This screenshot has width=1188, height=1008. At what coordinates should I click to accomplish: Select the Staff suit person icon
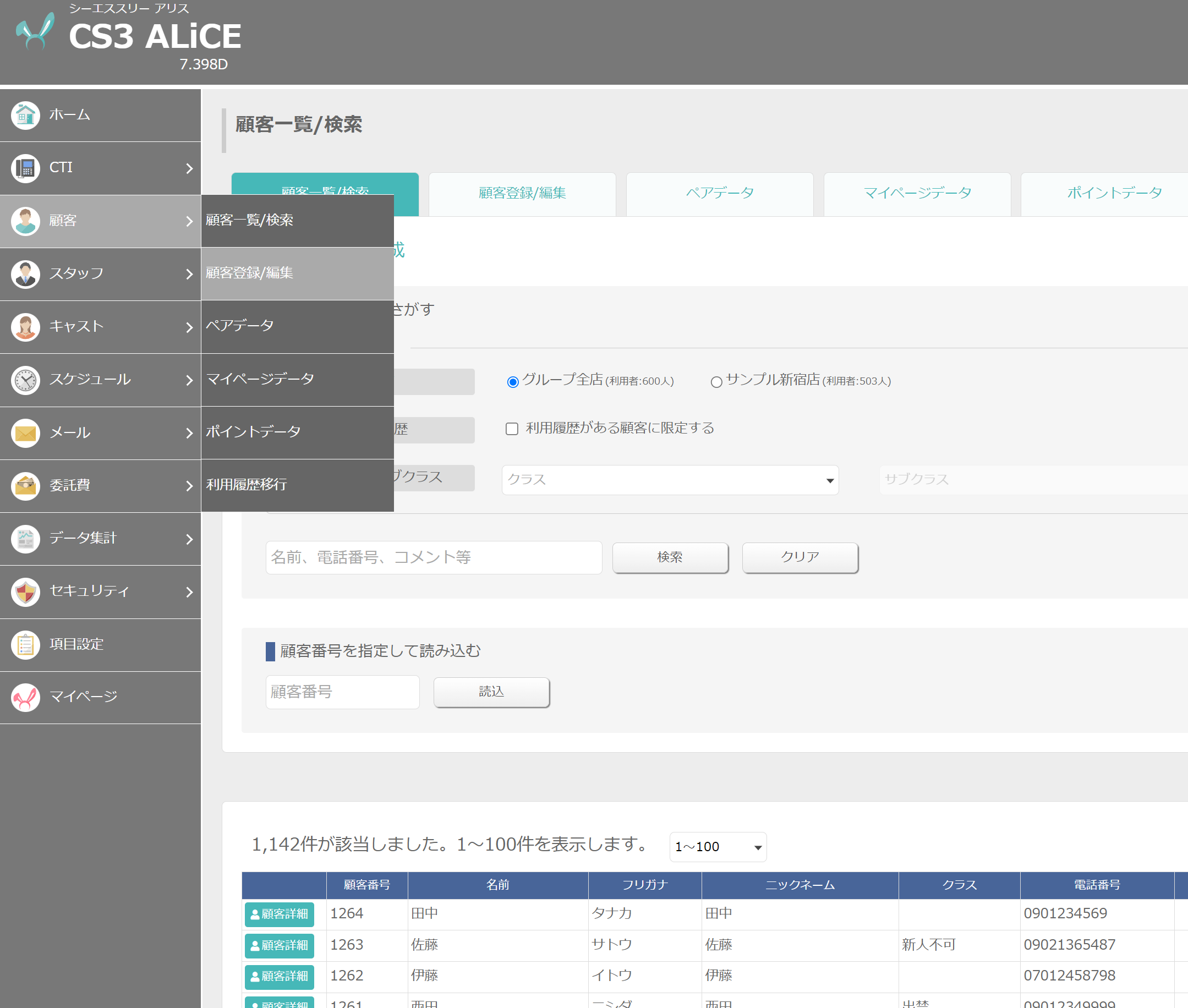tap(25, 275)
